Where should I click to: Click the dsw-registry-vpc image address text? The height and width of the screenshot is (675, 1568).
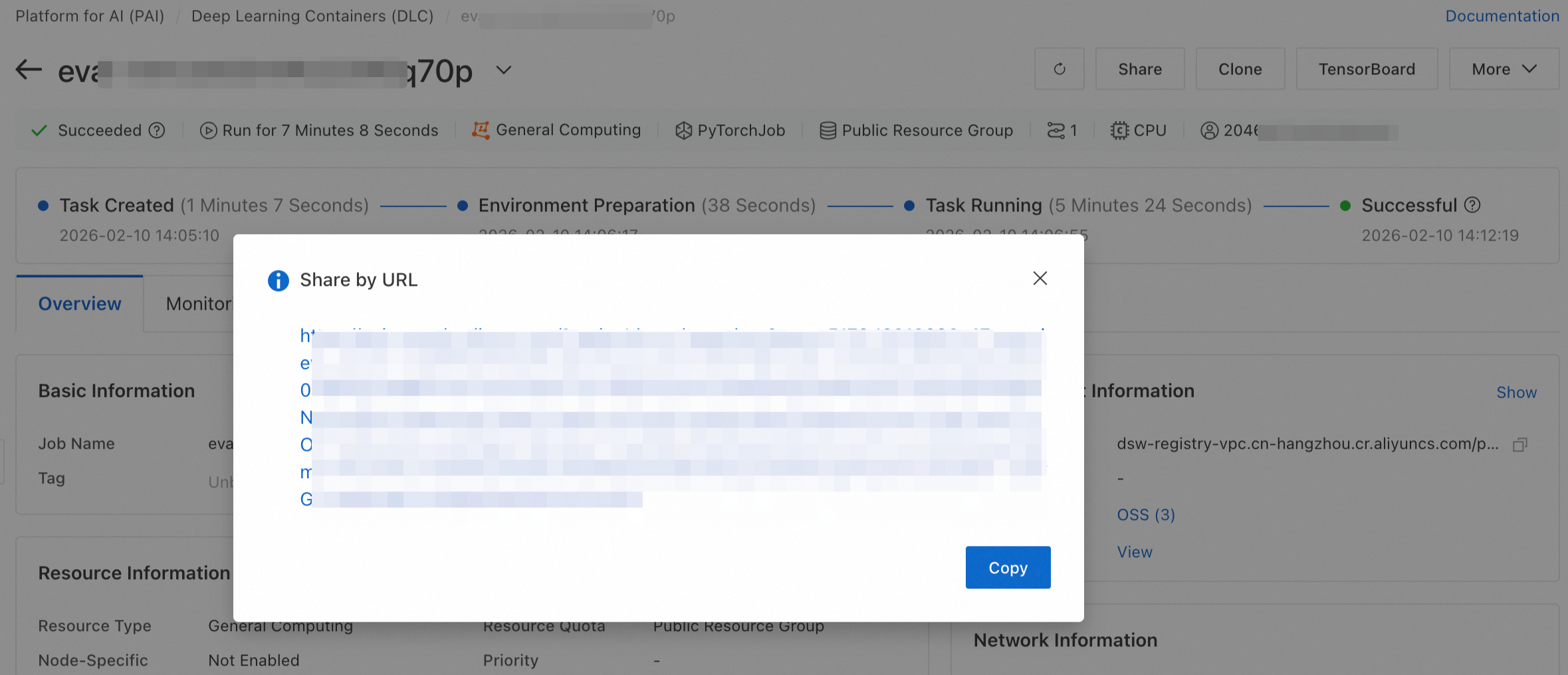[x=1307, y=444]
